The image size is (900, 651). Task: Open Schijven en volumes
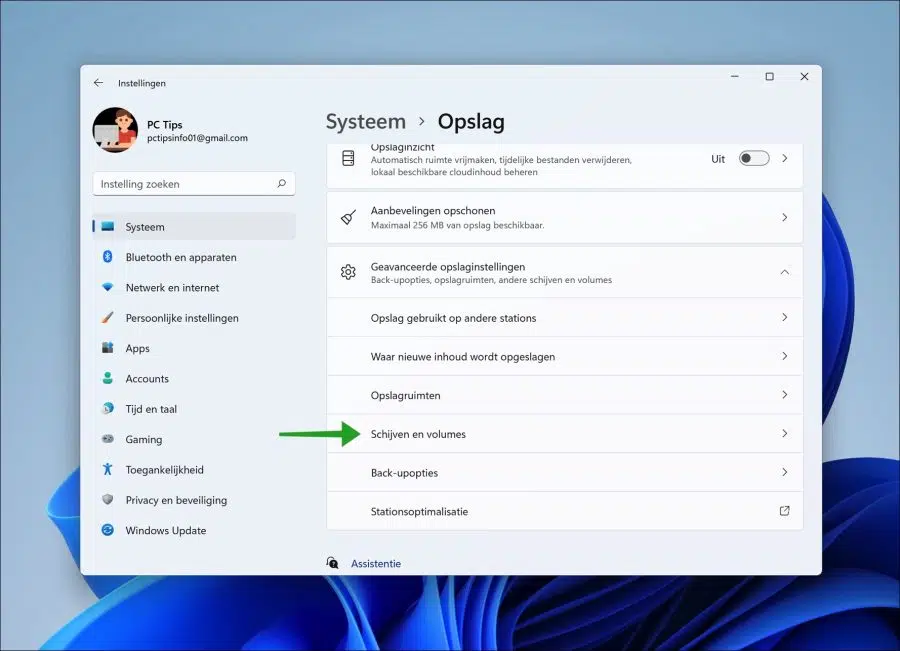tap(565, 434)
